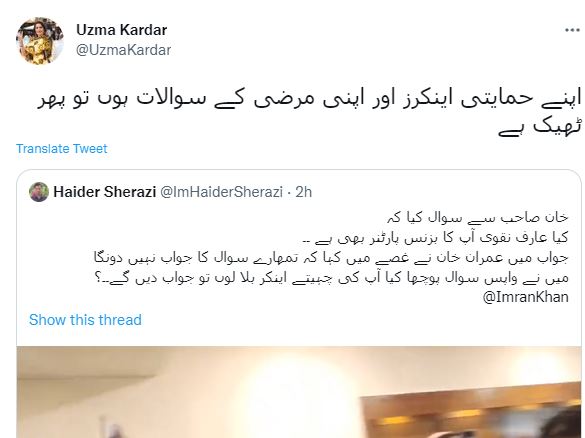This screenshot has height=438, width=585.
Task: Click the second line of the main tweet
Action: tap(541, 127)
